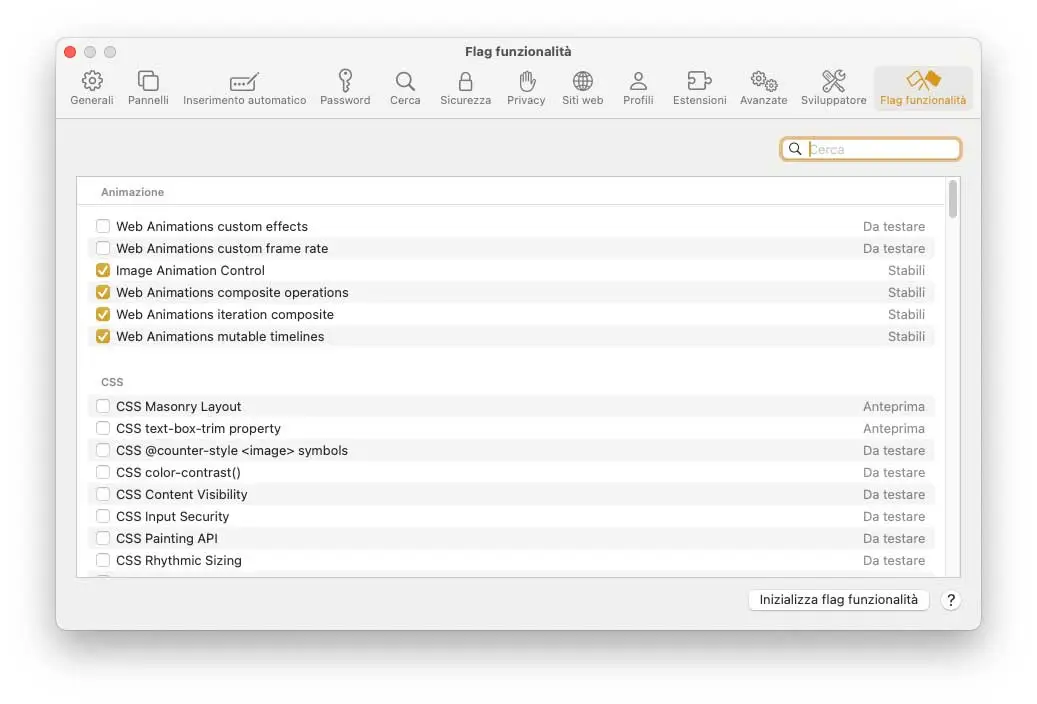Open the Generali preferences pane
The height and width of the screenshot is (704, 1037).
91,88
